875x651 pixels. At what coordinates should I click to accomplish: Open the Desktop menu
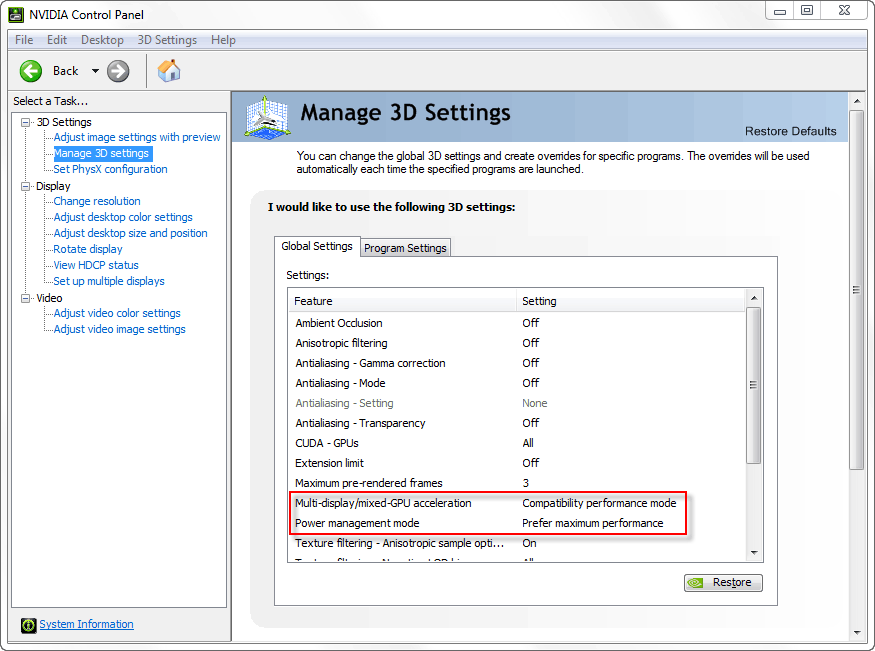click(x=102, y=40)
